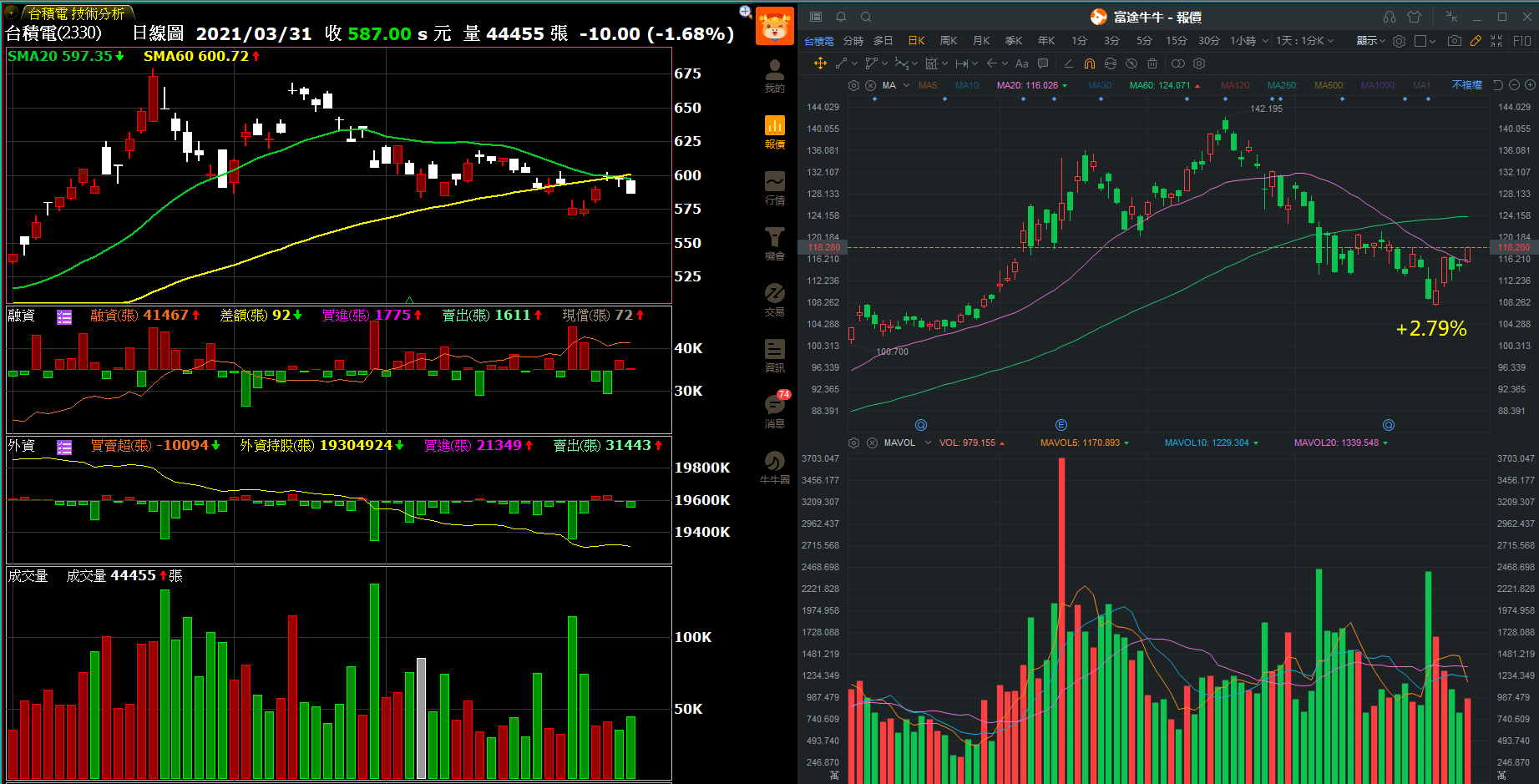Click the 不複權 adjustment button
This screenshot has width=1539, height=784.
1467,85
